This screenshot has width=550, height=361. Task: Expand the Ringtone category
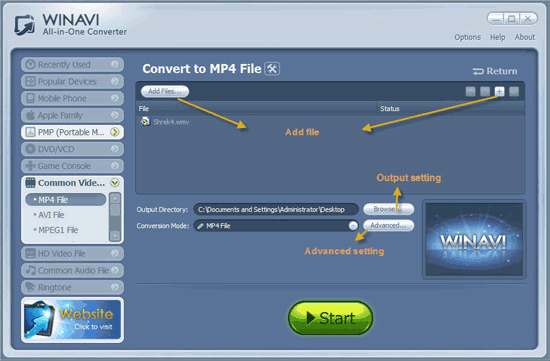72,287
